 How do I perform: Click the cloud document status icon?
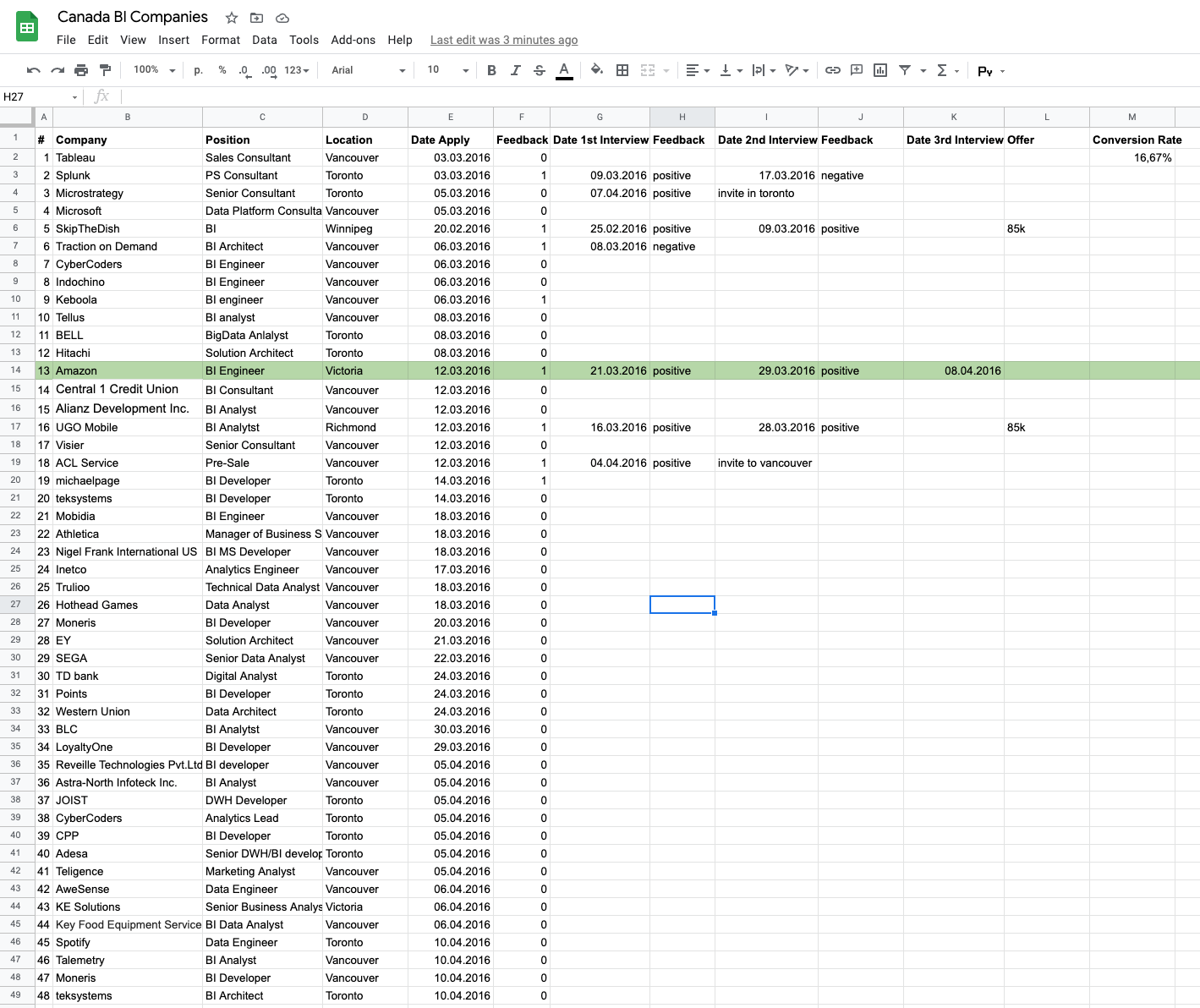pos(282,18)
